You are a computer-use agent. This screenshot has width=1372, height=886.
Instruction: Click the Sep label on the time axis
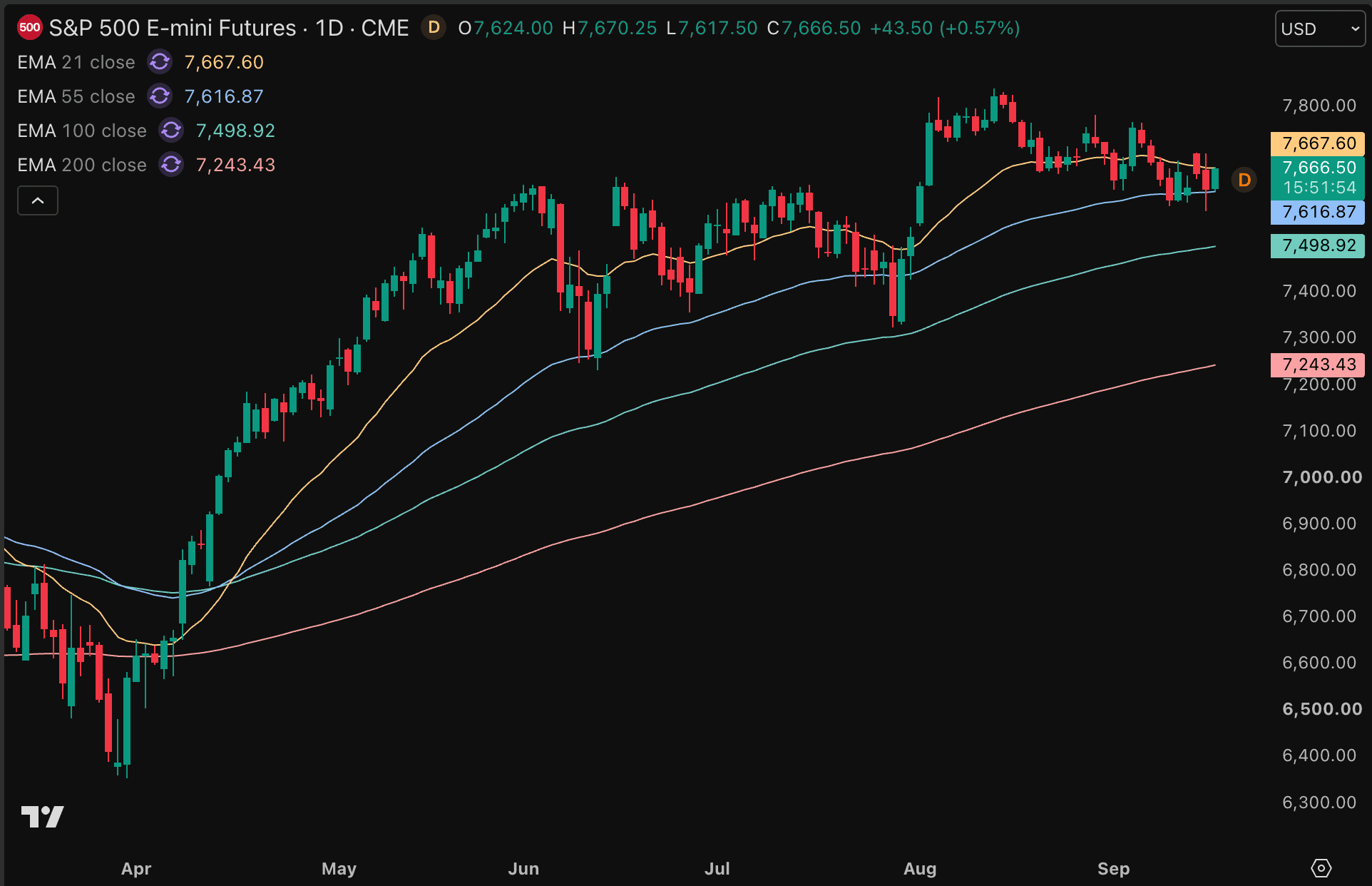click(x=1113, y=868)
